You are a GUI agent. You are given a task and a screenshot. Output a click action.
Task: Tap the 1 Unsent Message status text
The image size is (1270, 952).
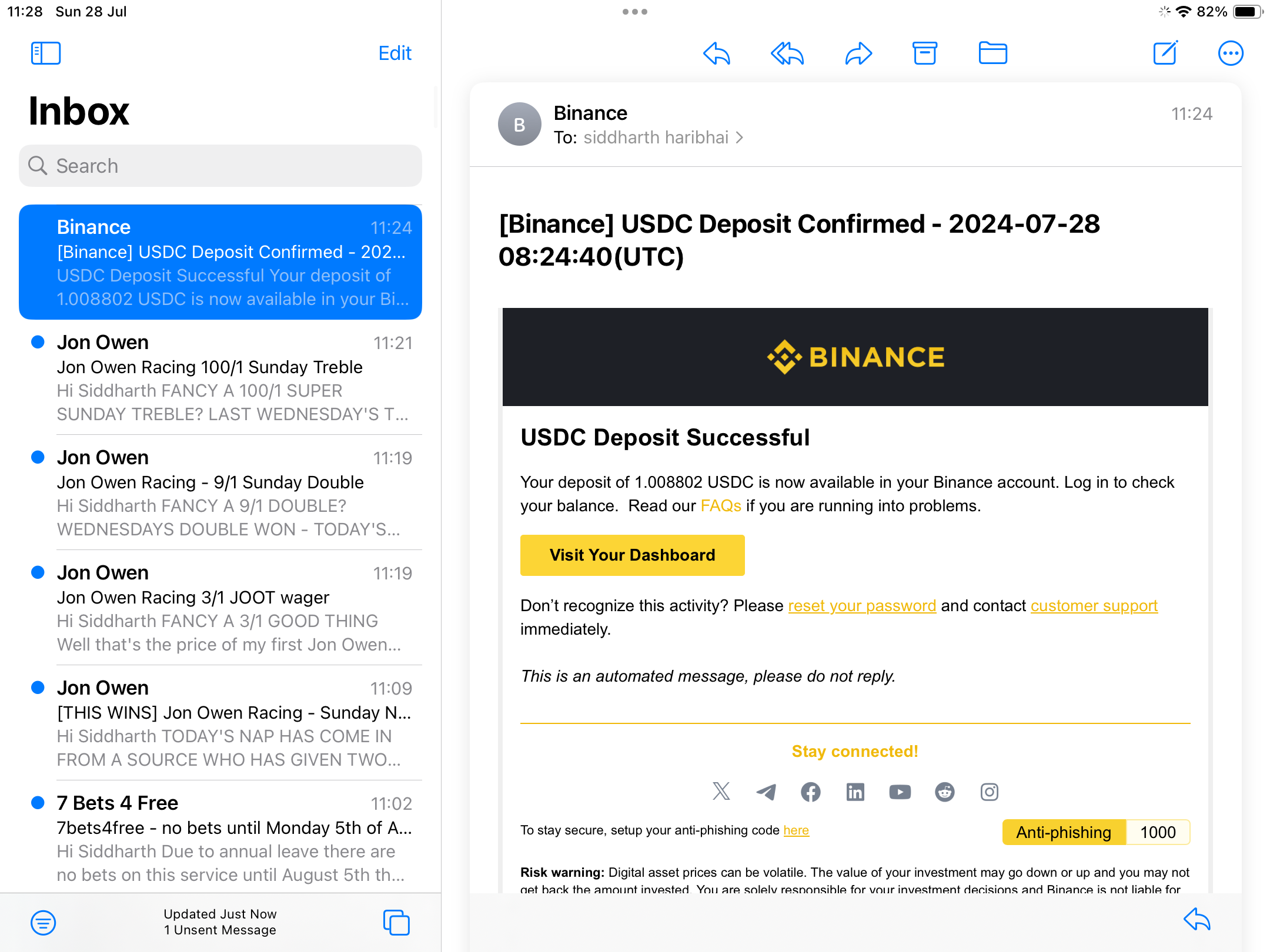pos(220,930)
